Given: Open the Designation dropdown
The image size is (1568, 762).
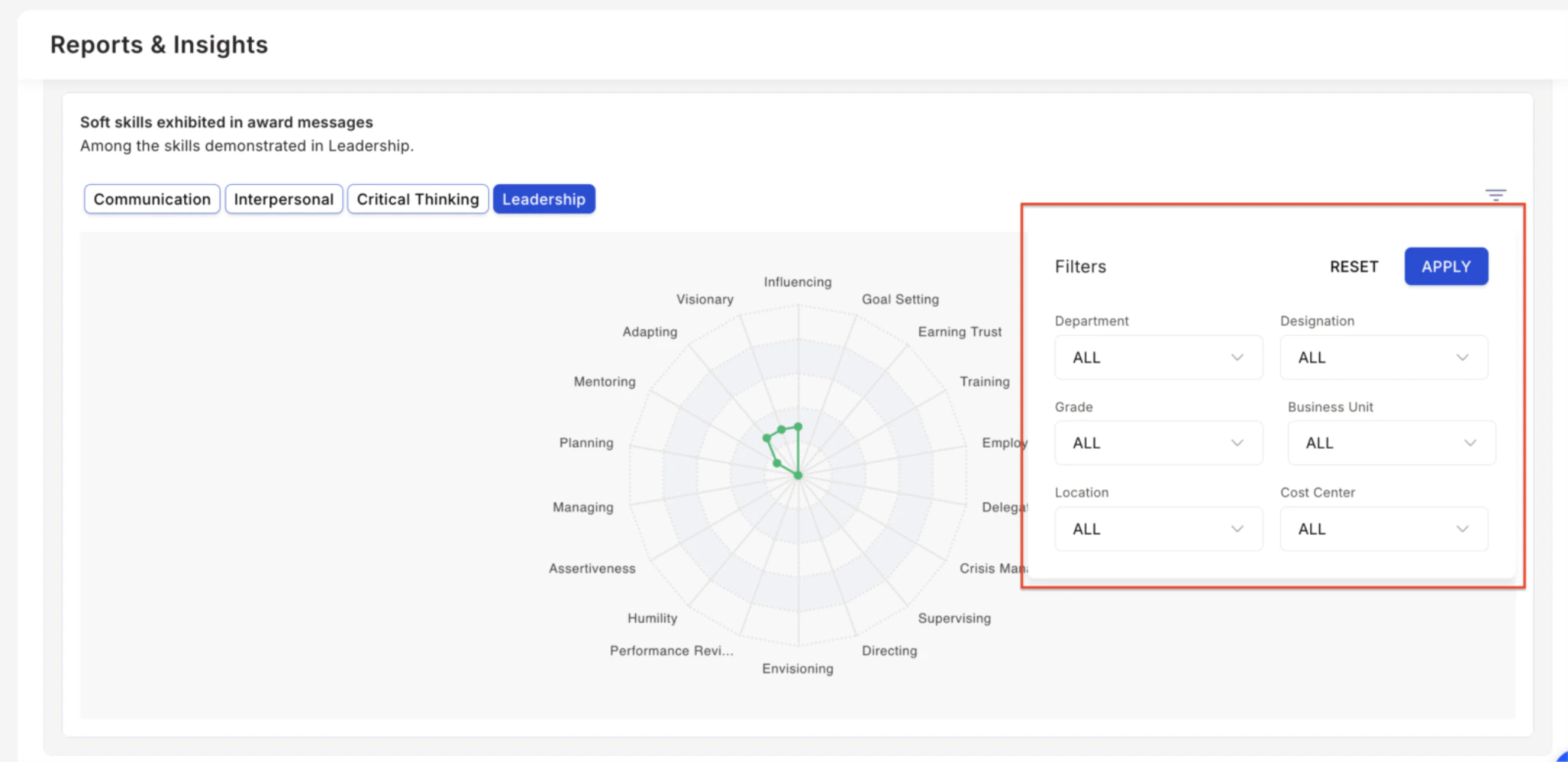Looking at the screenshot, I should 1384,358.
